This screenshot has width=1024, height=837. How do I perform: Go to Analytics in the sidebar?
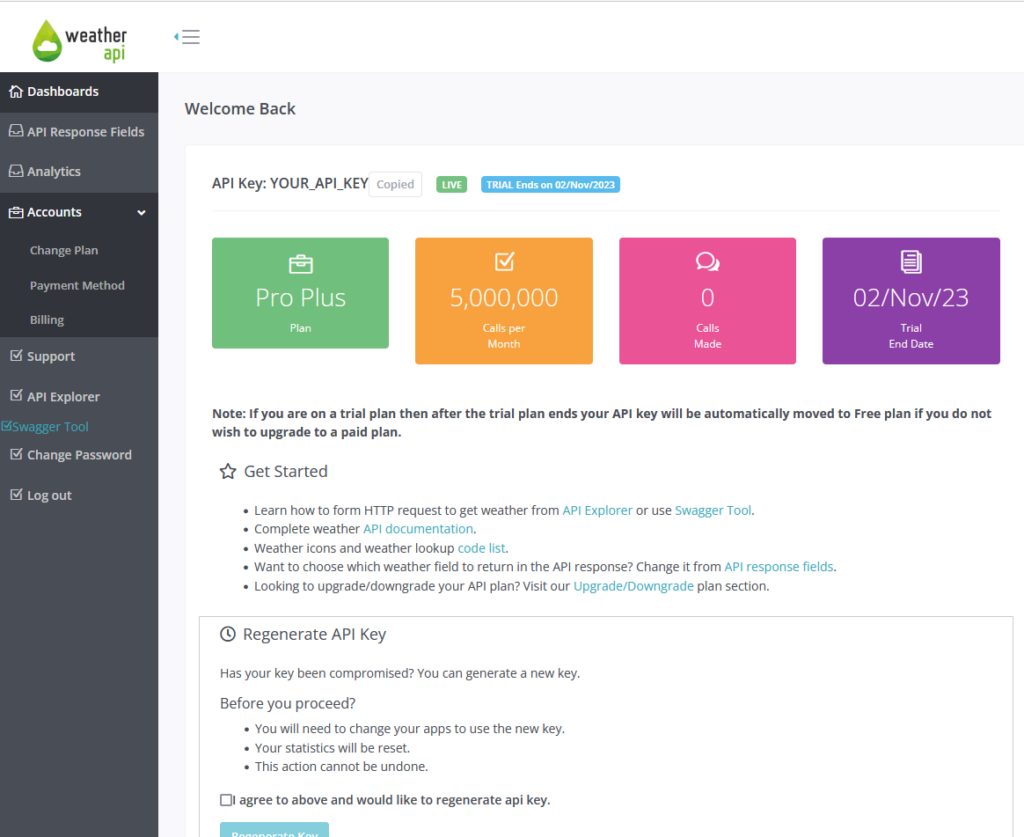point(54,172)
